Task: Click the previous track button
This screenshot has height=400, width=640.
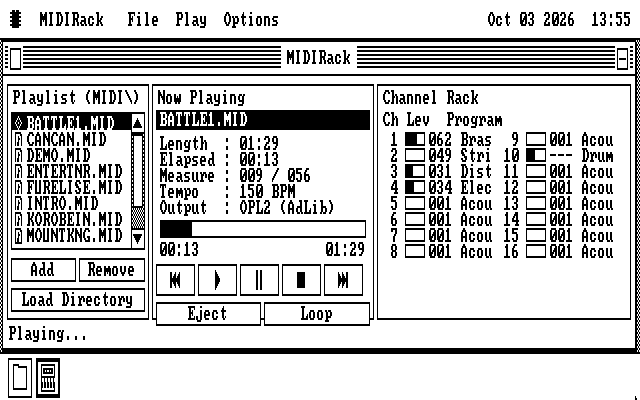Action: click(176, 280)
